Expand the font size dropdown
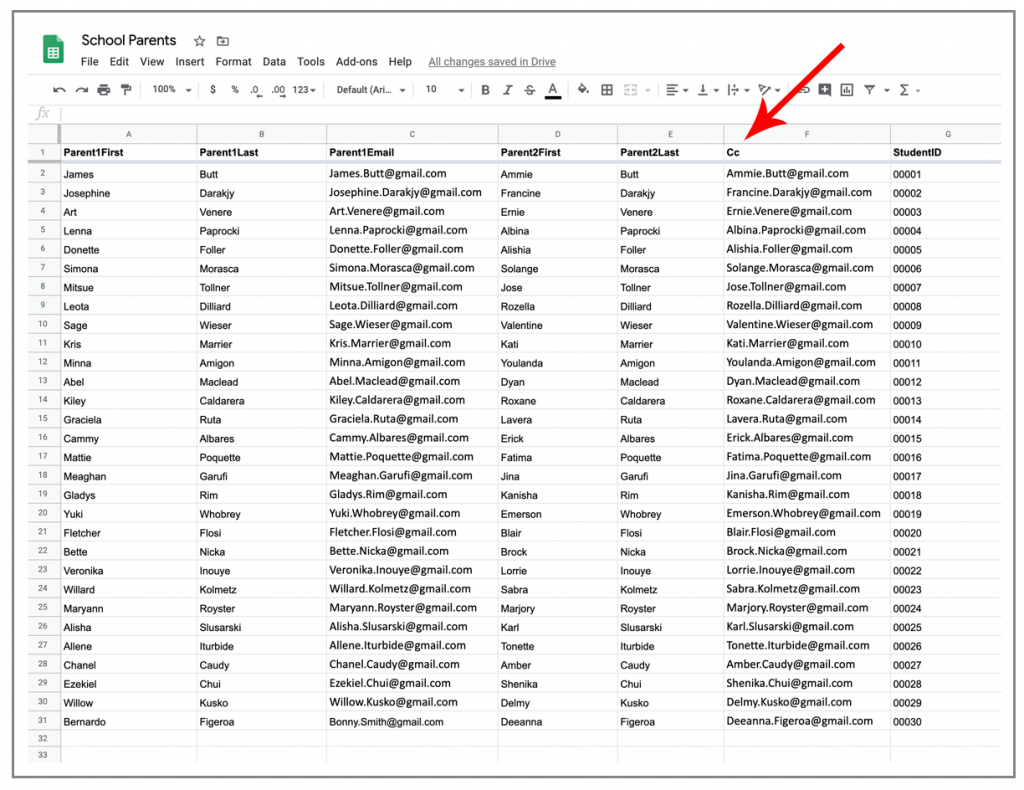The width and height of the screenshot is (1024, 790). click(x=440, y=89)
